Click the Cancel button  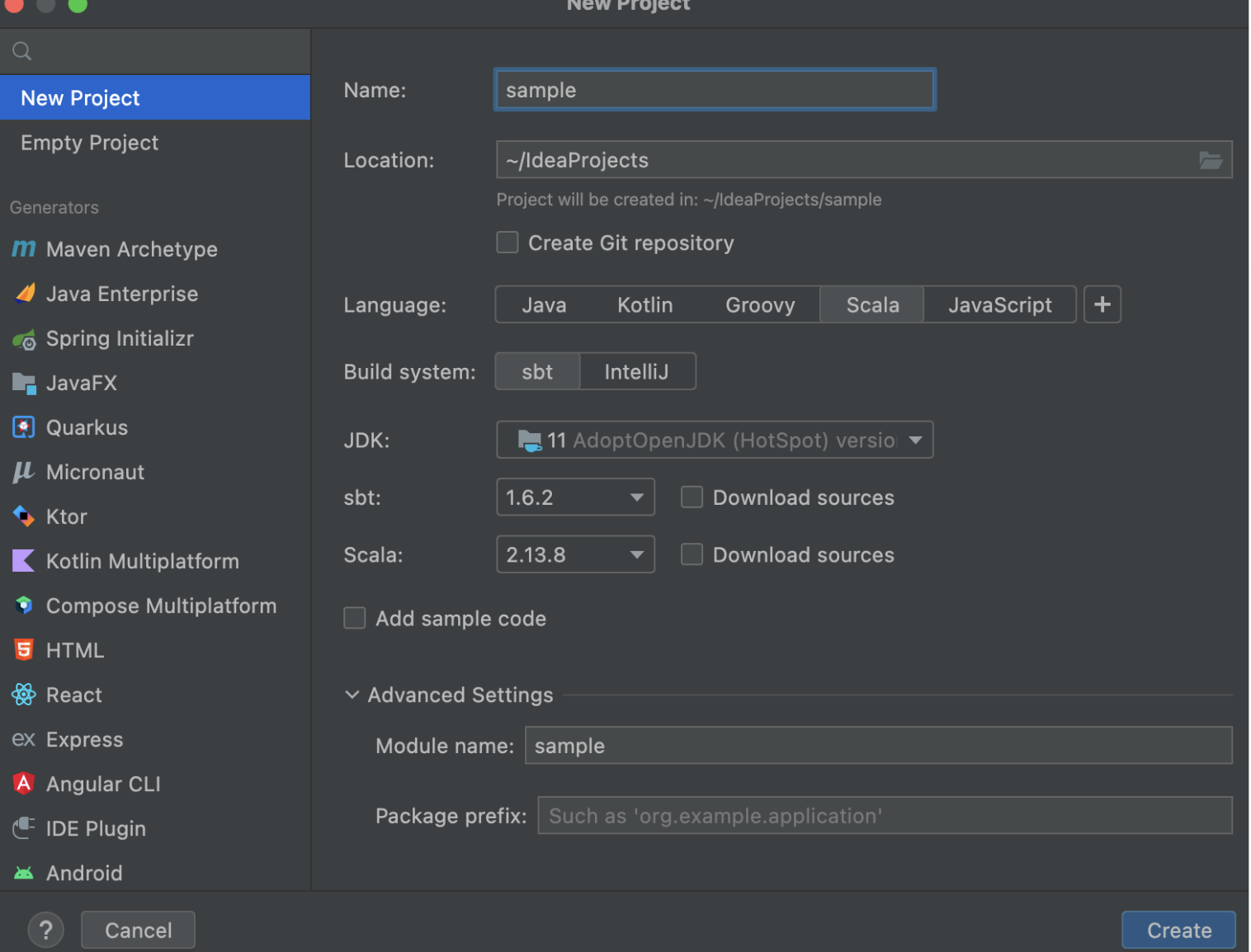[138, 930]
